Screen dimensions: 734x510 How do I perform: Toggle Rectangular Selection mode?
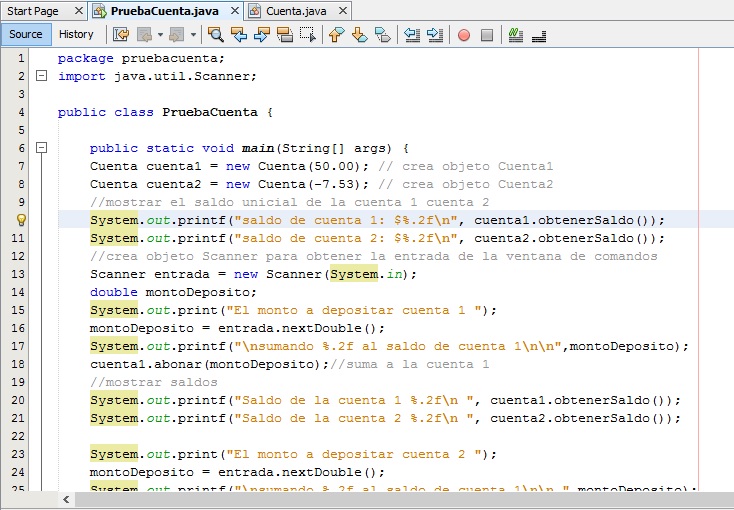[x=308, y=34]
